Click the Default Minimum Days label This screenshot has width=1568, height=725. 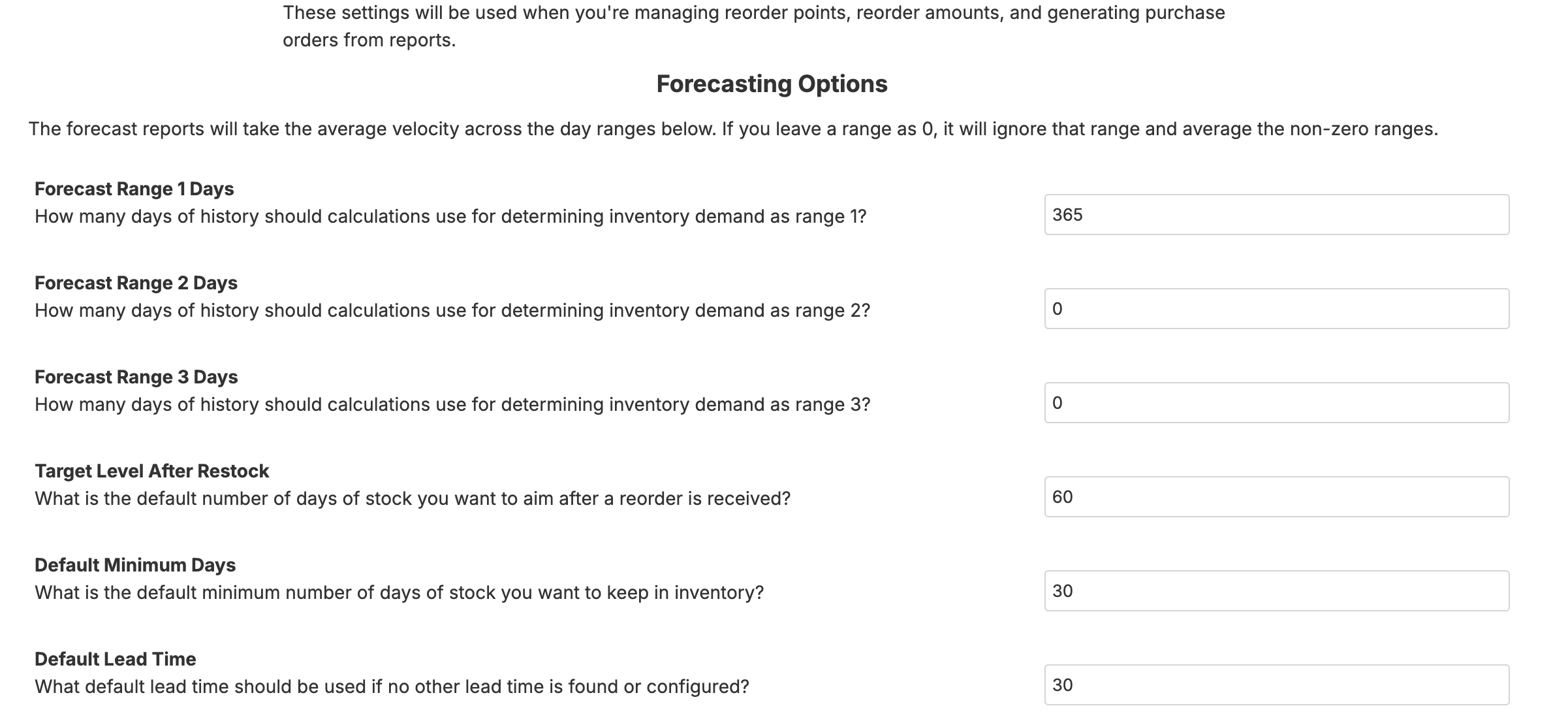136,564
